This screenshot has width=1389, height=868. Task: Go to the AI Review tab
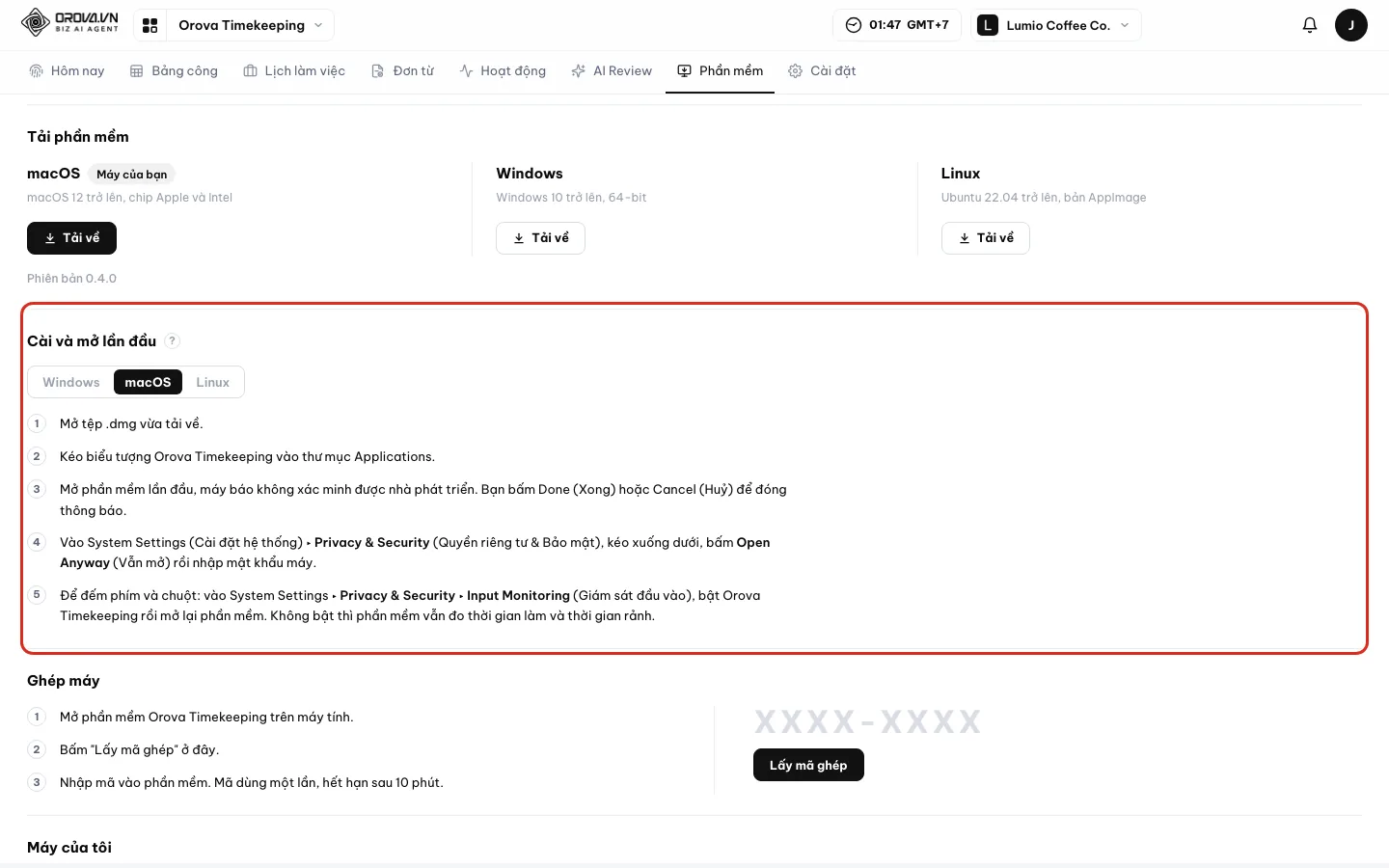tap(612, 70)
